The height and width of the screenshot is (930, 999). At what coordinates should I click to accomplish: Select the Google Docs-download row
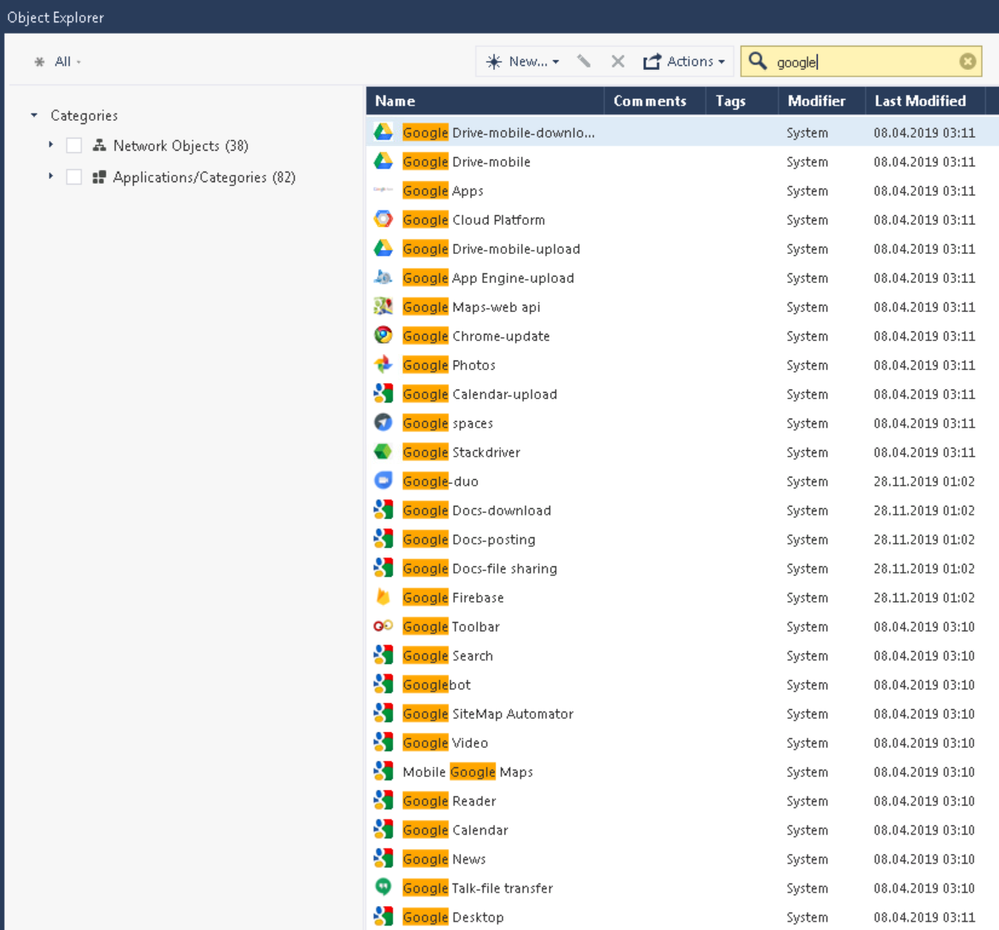coord(682,510)
